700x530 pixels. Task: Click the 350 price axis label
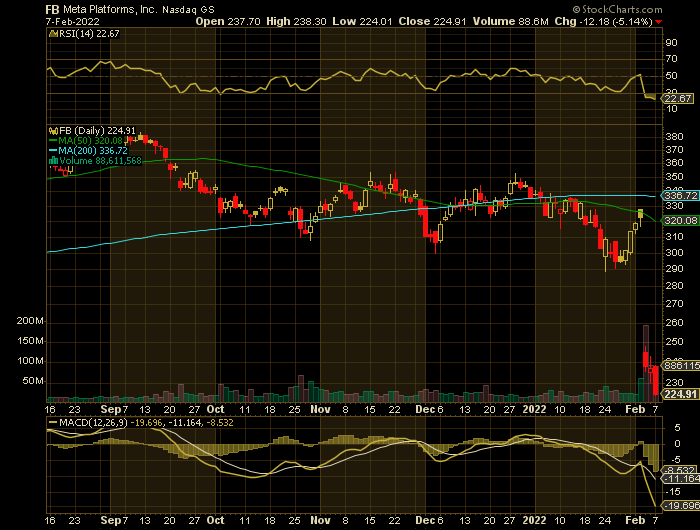(674, 177)
